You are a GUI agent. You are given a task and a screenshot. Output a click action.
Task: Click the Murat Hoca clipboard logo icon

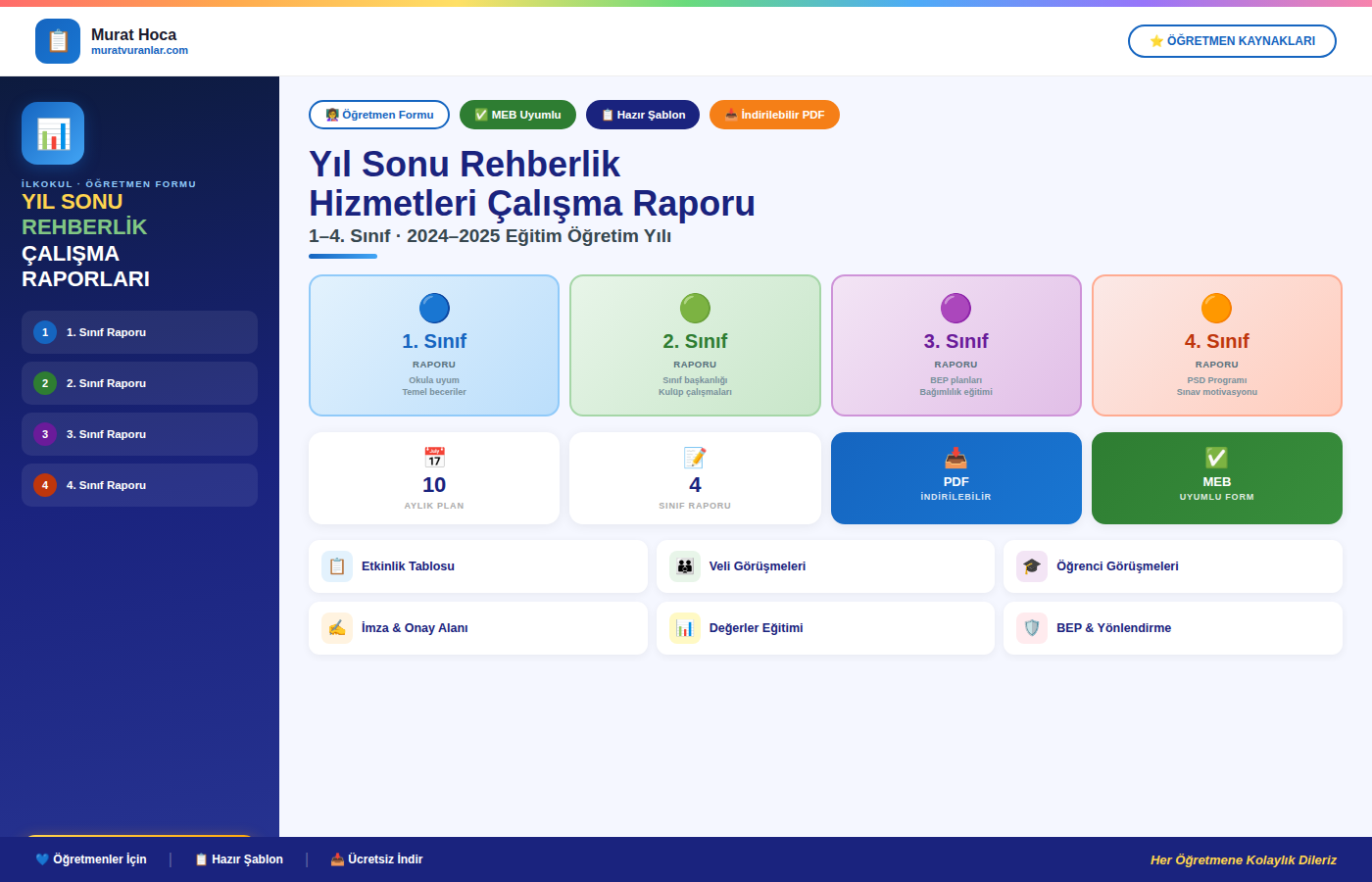click(x=58, y=41)
